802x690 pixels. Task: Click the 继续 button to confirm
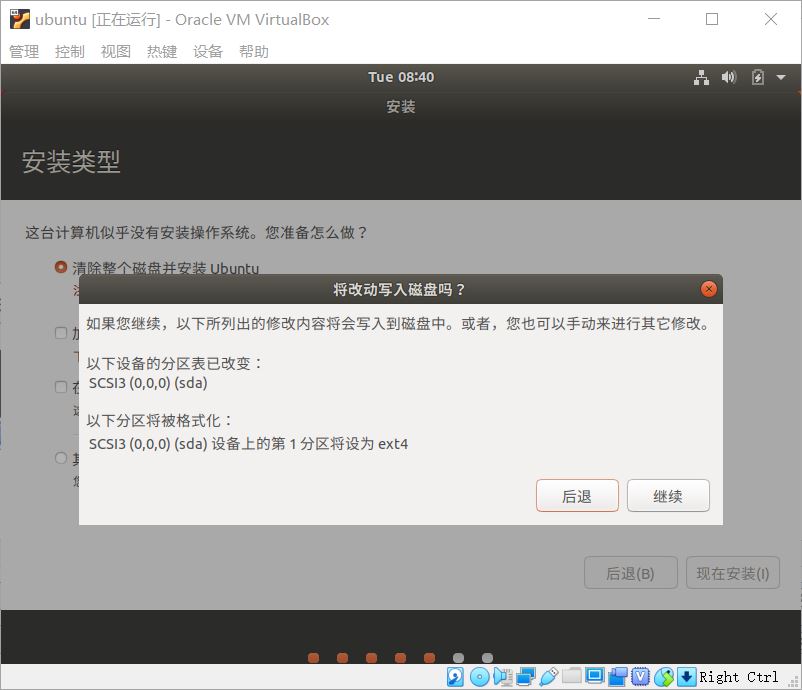(x=668, y=496)
